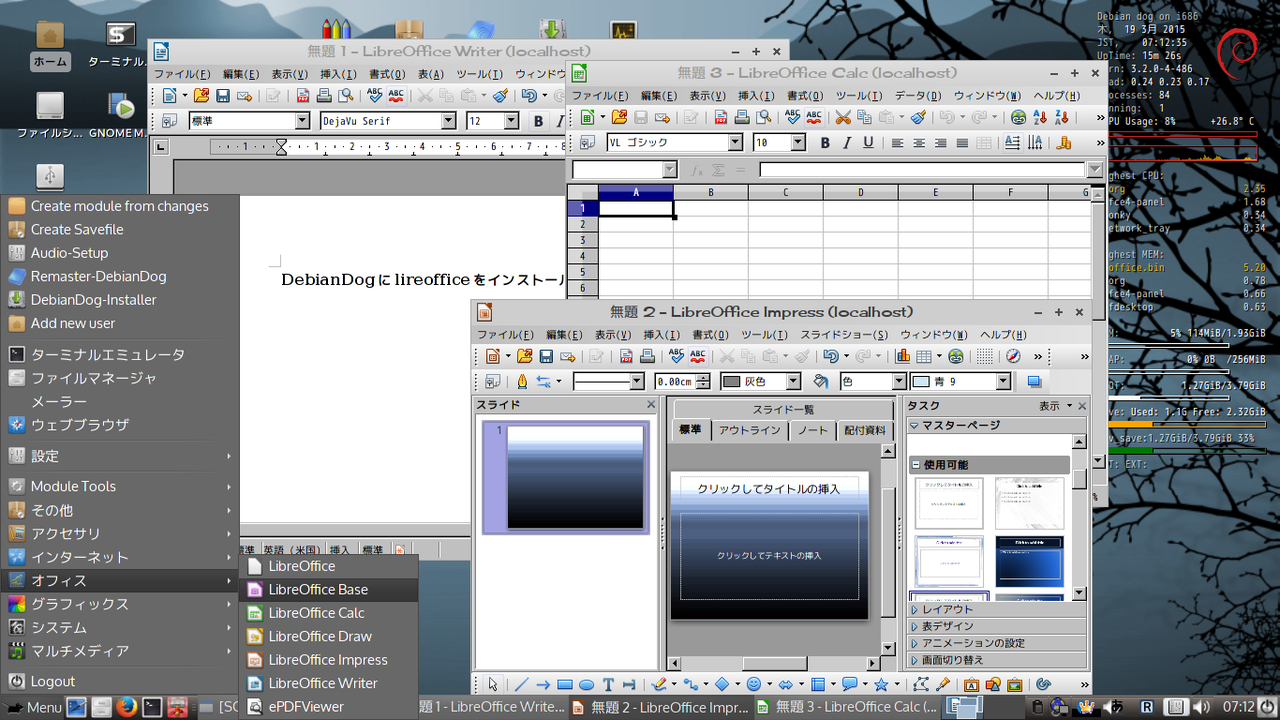The width and height of the screenshot is (1280, 720).
Task: Select the Text tool in drawing toolbar
Action: pos(608,685)
